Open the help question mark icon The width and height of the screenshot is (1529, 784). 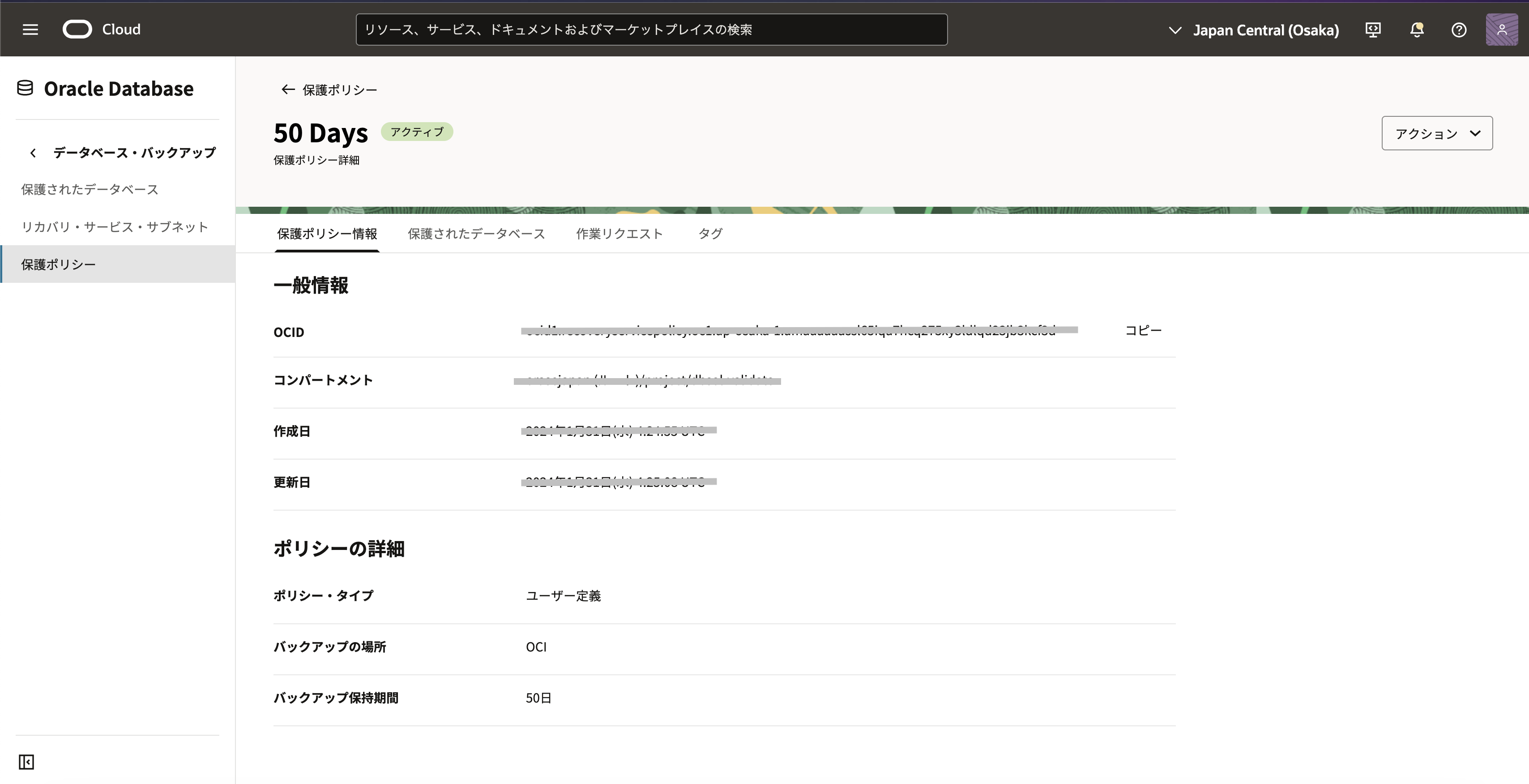1459,30
